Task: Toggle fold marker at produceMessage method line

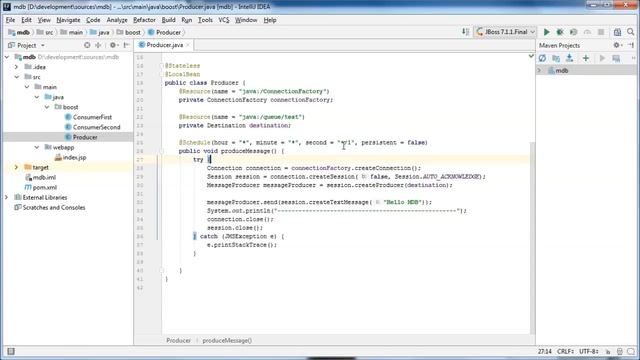Action: (x=162, y=151)
